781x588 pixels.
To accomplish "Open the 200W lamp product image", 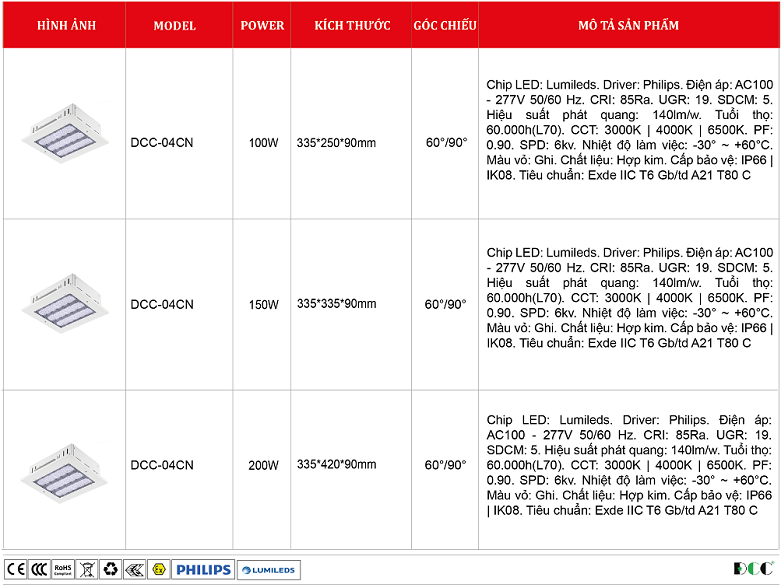I will pyautogui.click(x=65, y=464).
